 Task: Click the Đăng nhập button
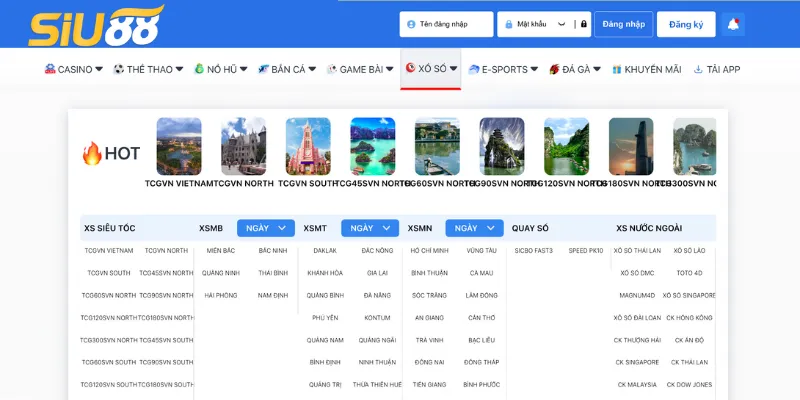pyautogui.click(x=623, y=24)
